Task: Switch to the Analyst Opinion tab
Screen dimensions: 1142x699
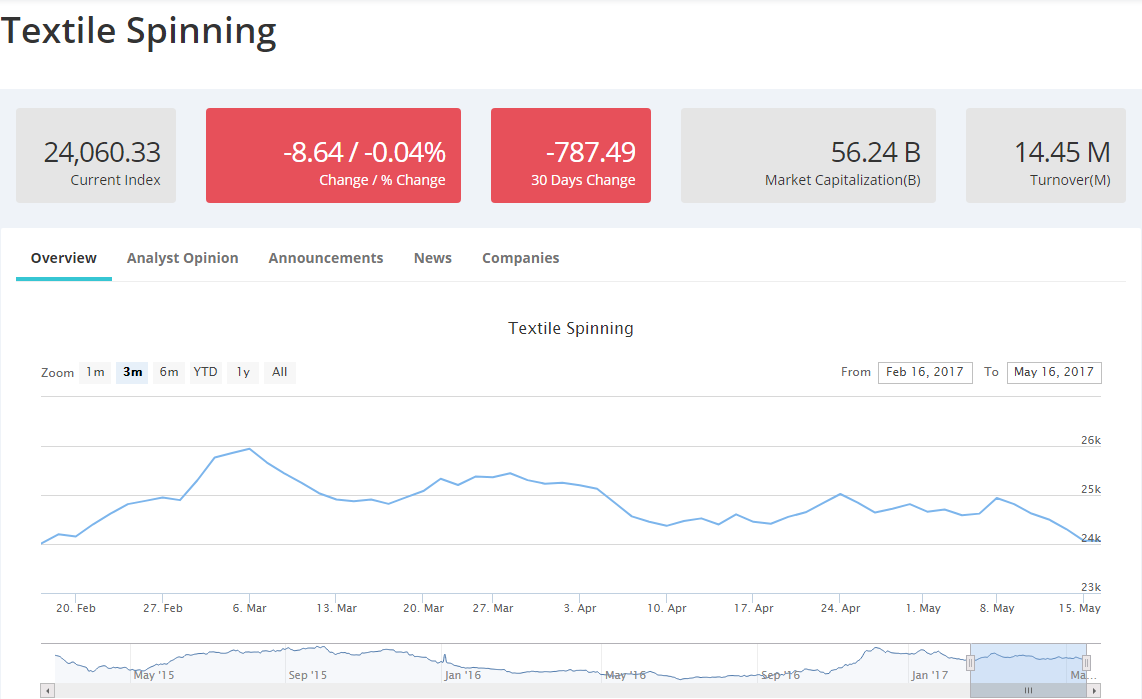Action: point(182,257)
